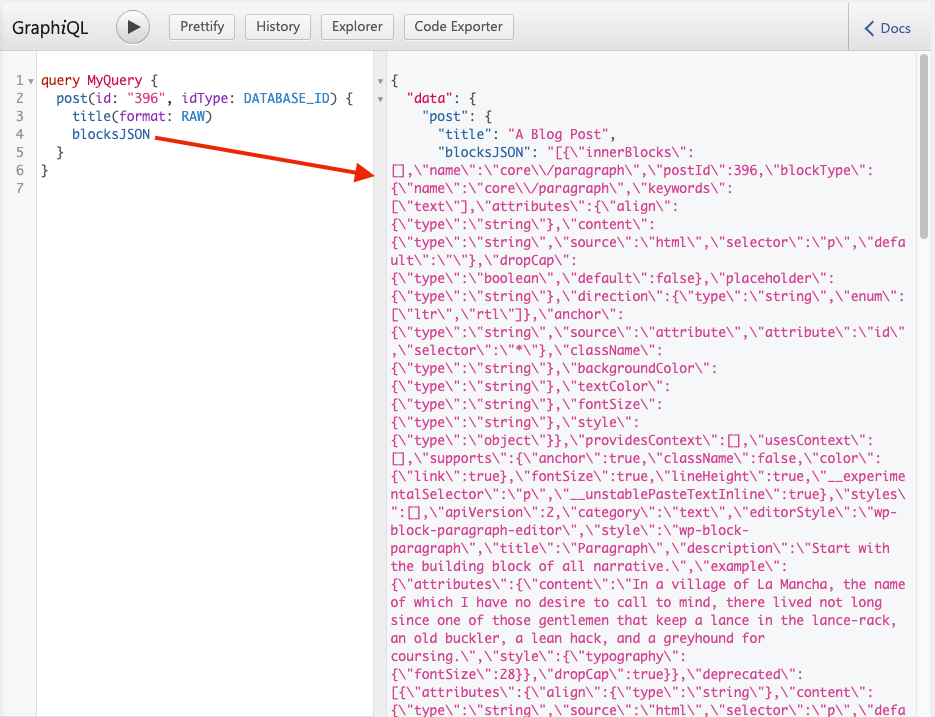935x717 pixels.
Task: Click the "396" id value in the query
Action: 146,98
